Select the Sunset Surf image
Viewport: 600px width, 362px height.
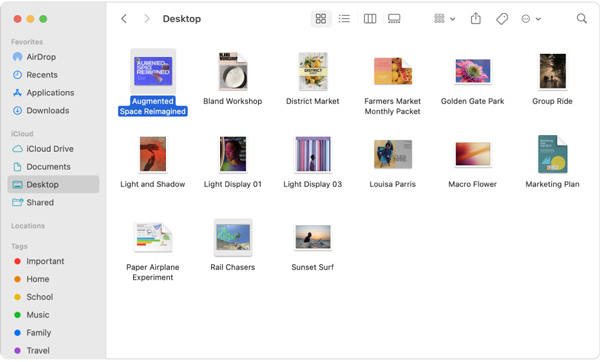313,237
